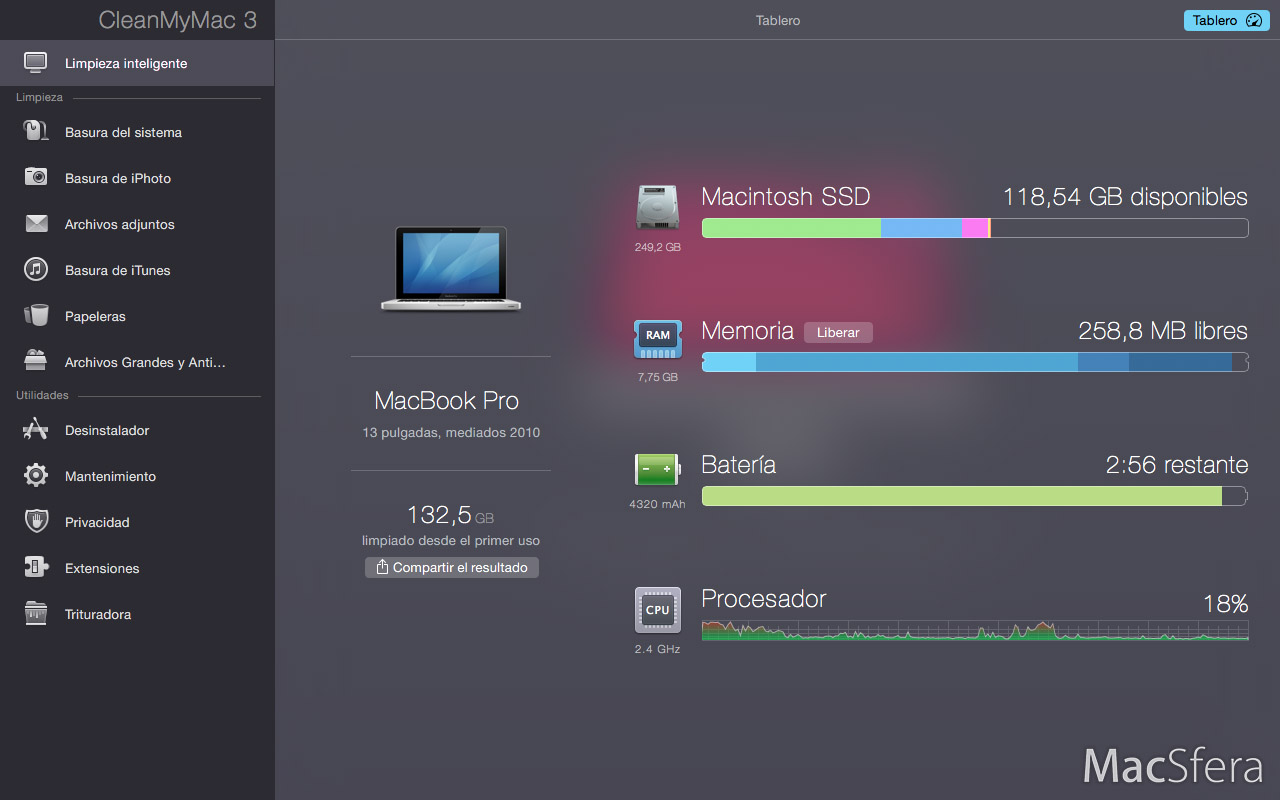This screenshot has width=1280, height=800.
Task: Click the Batería heading
Action: pyautogui.click(x=739, y=465)
